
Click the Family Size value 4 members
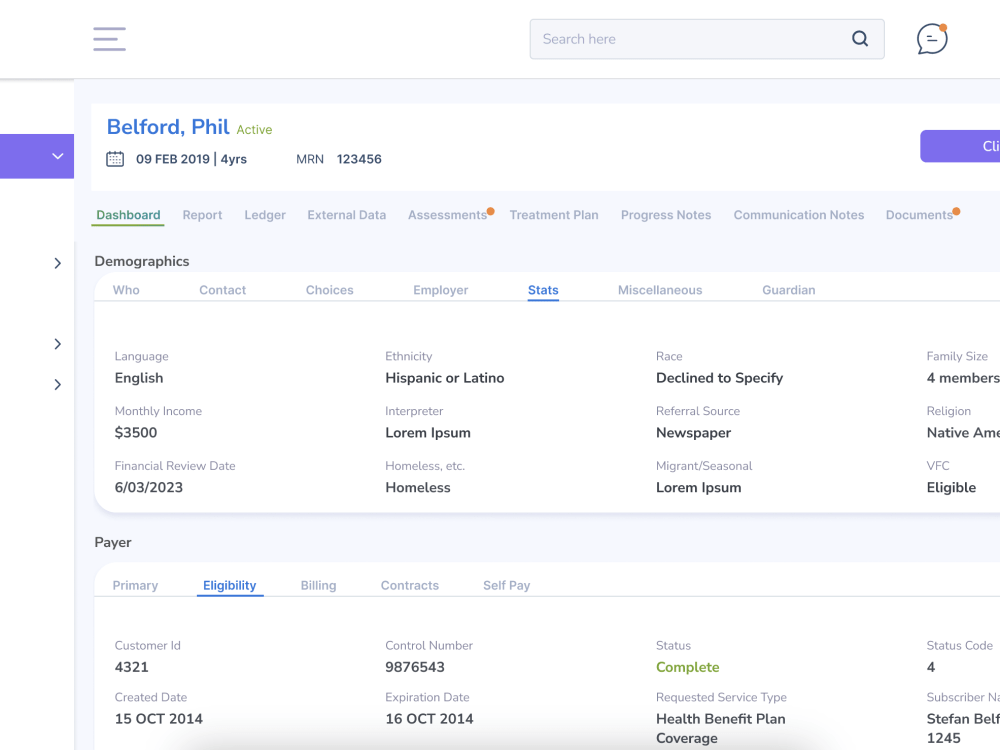(x=963, y=378)
